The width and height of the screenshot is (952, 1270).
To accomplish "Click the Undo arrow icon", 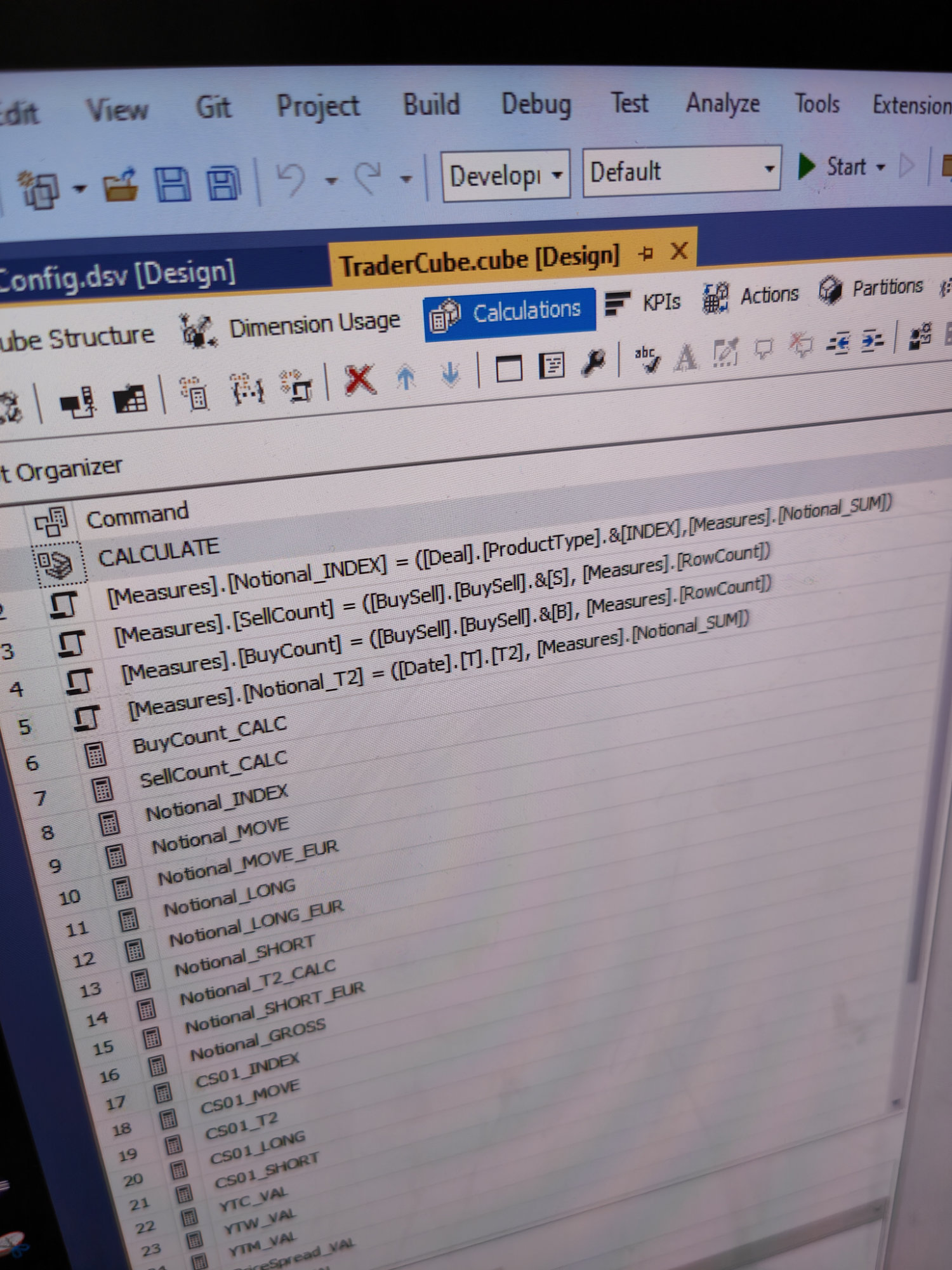I will 293,179.
